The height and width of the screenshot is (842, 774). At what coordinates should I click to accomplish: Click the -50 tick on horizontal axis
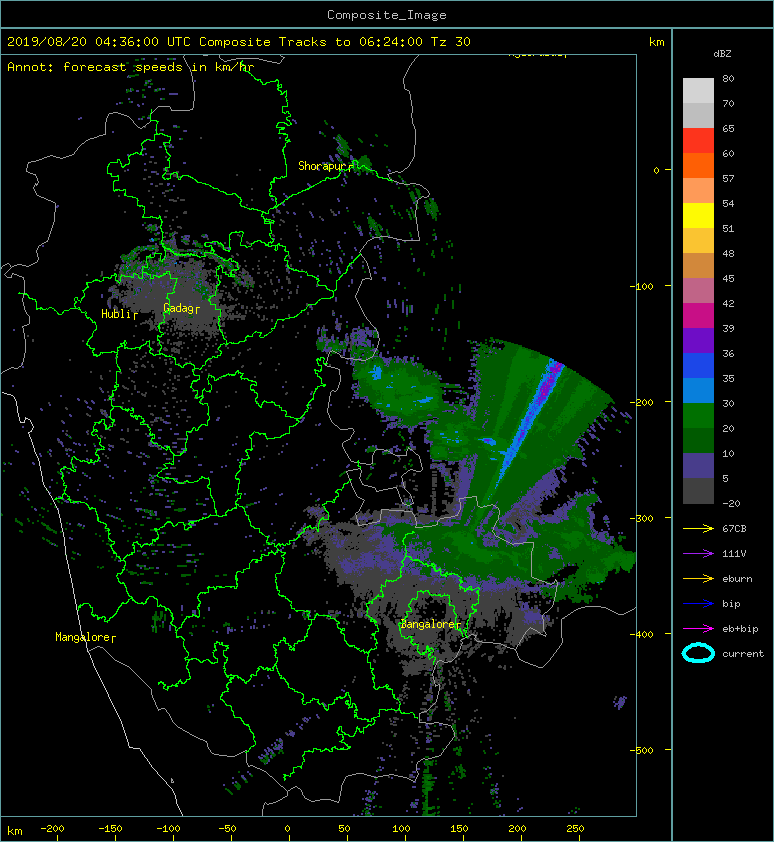click(x=227, y=829)
